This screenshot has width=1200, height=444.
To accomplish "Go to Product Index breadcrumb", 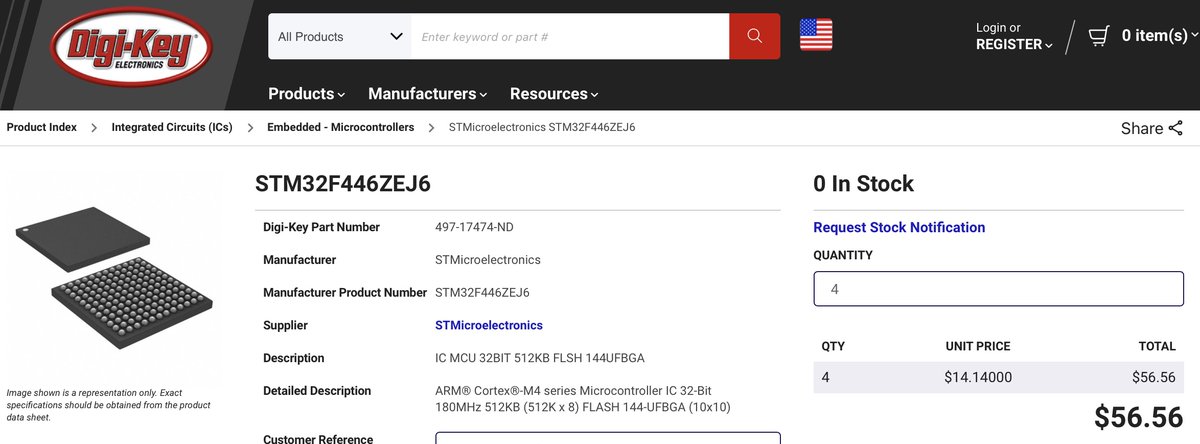I will pos(42,127).
